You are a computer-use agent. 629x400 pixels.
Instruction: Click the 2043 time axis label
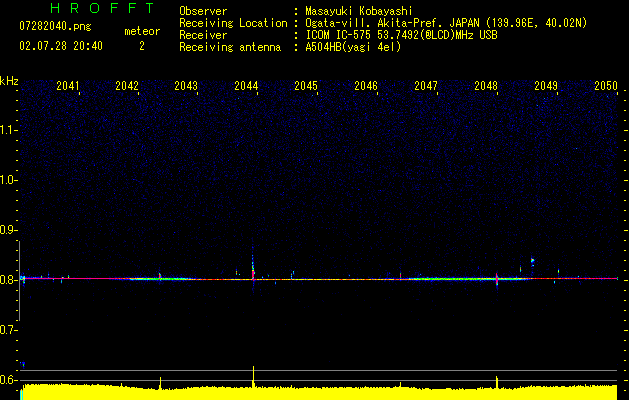(186, 85)
